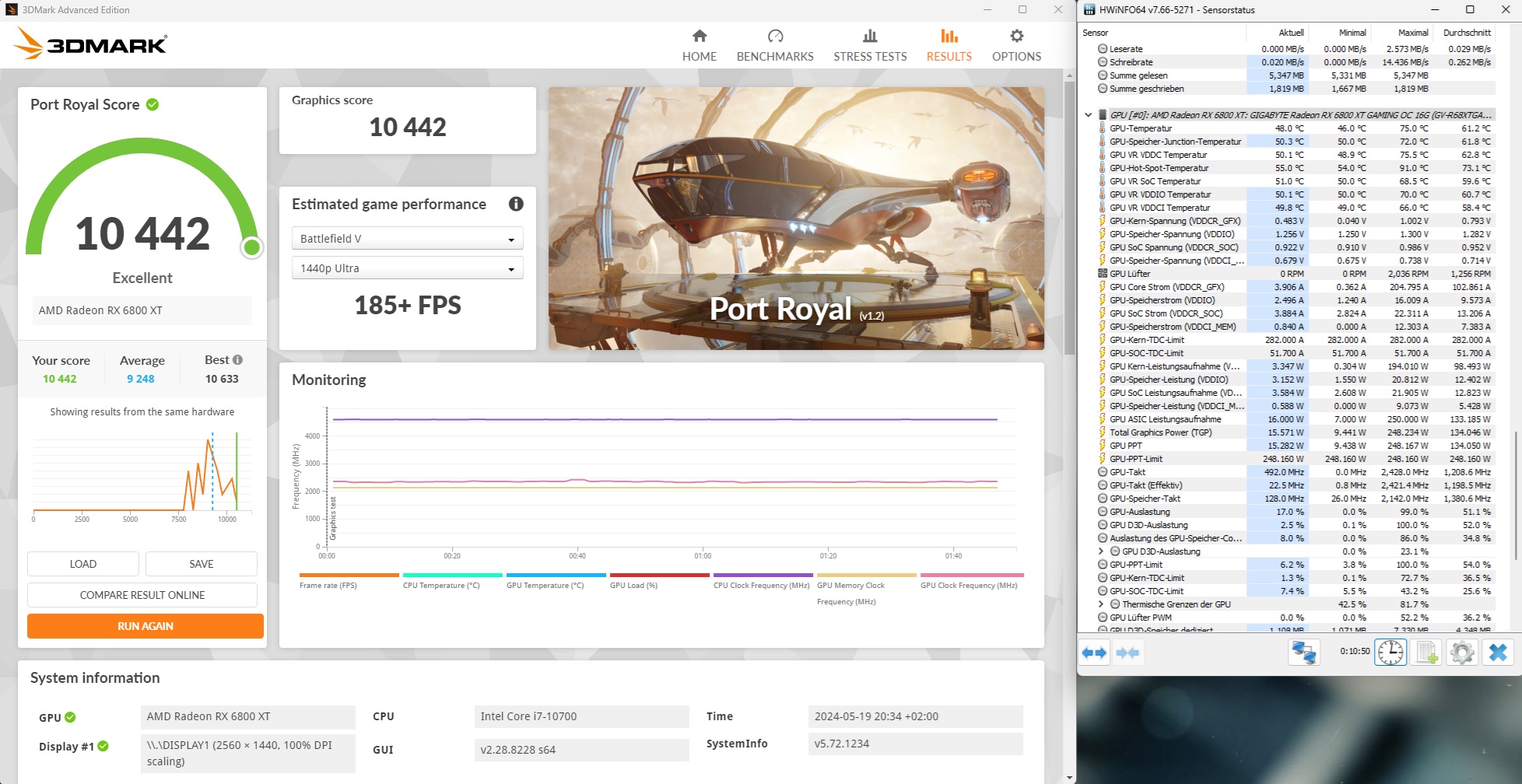1522x784 pixels.
Task: Open the 1440p Ultra preset dropdown
Action: (407, 268)
